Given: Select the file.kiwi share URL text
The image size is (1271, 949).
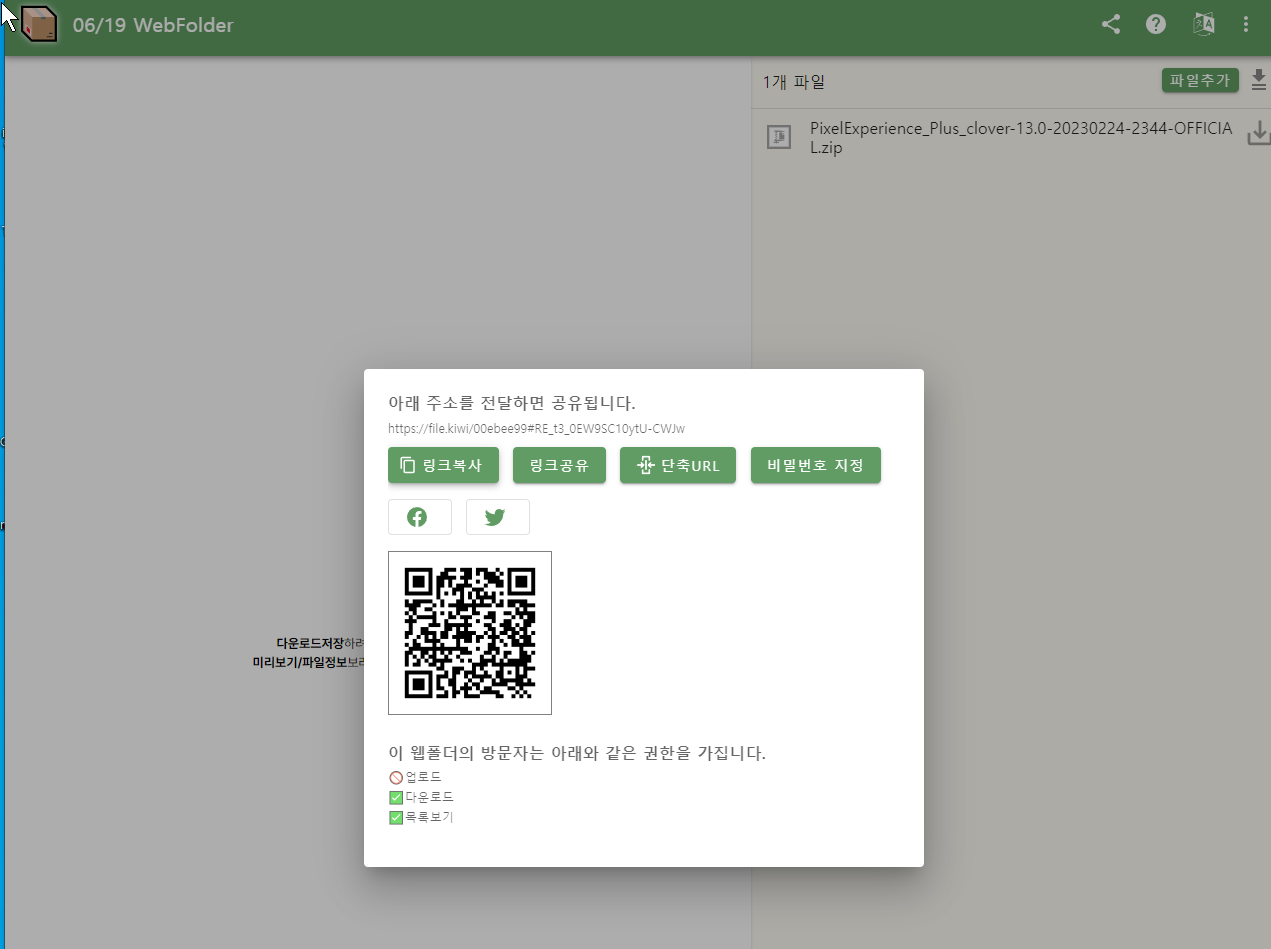Looking at the screenshot, I should [x=537, y=429].
